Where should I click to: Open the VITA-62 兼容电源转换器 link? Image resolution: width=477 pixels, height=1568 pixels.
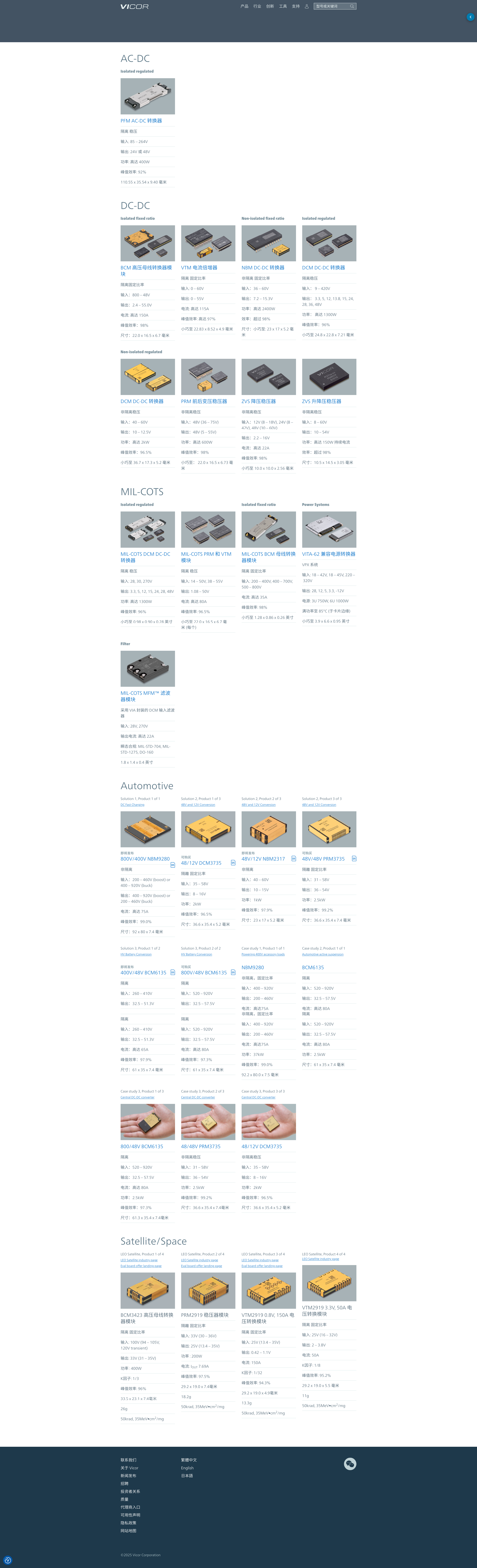coord(328,554)
